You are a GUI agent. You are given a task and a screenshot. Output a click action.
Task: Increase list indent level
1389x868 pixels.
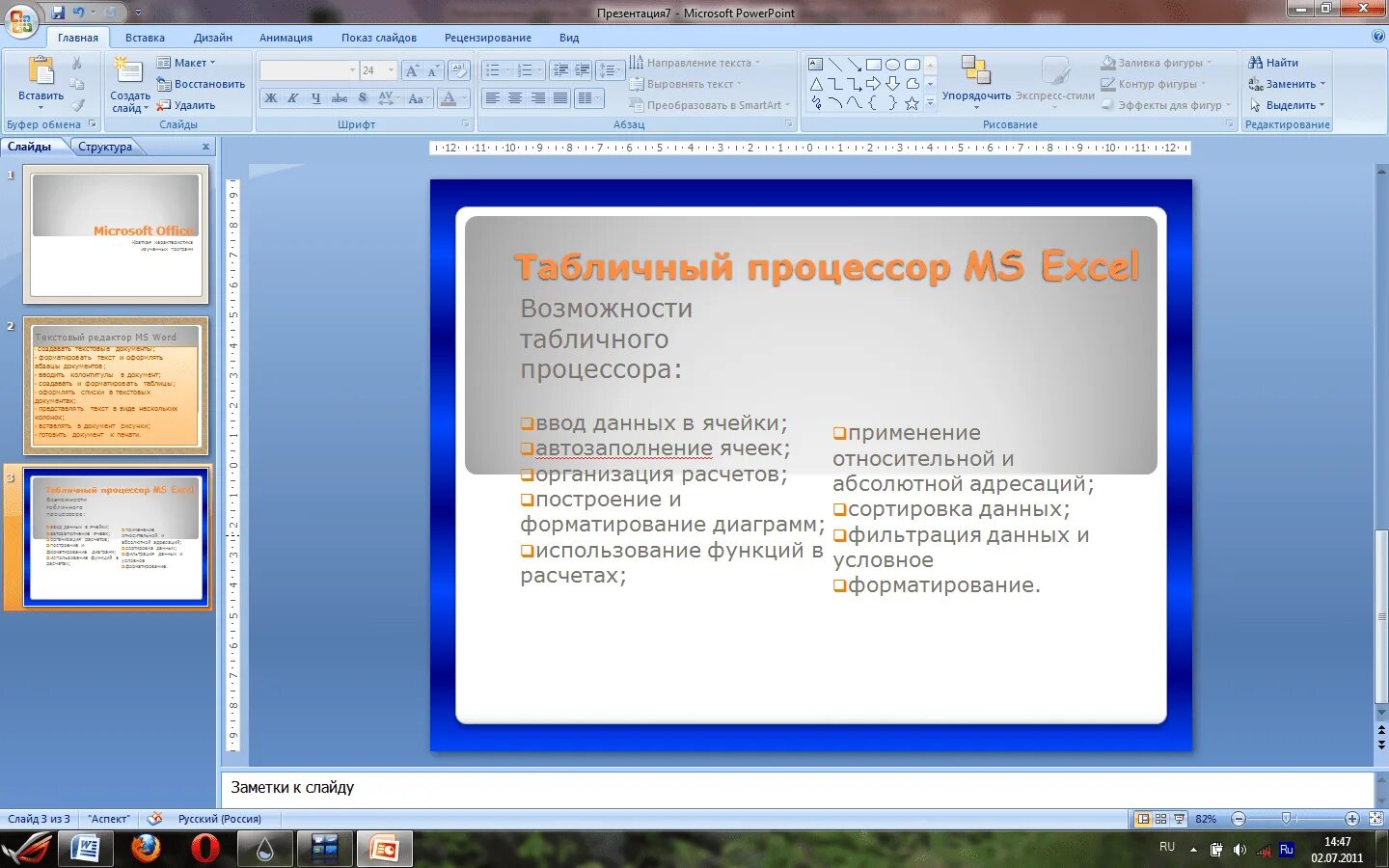tap(583, 70)
